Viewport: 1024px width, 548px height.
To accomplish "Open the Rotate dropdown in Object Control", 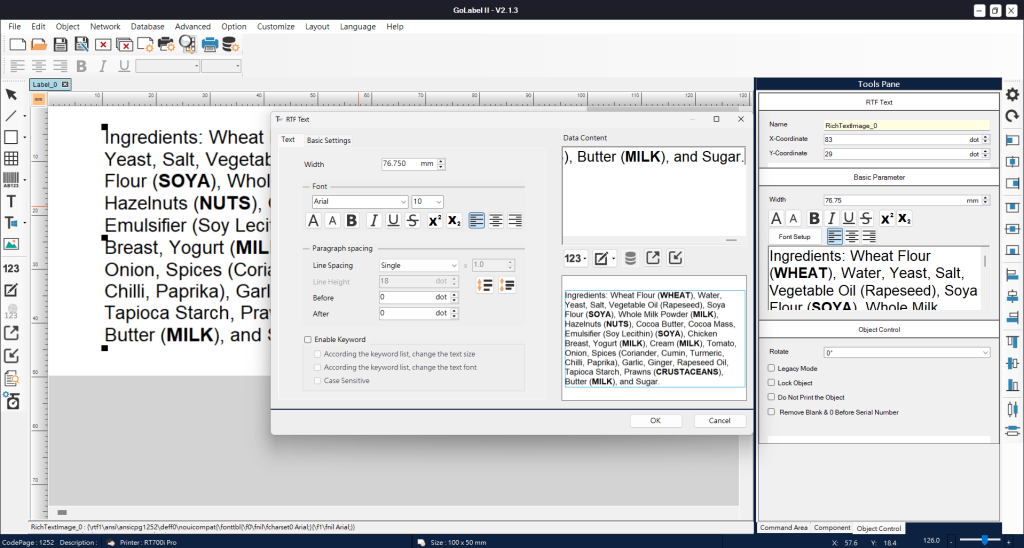I will (906, 352).
